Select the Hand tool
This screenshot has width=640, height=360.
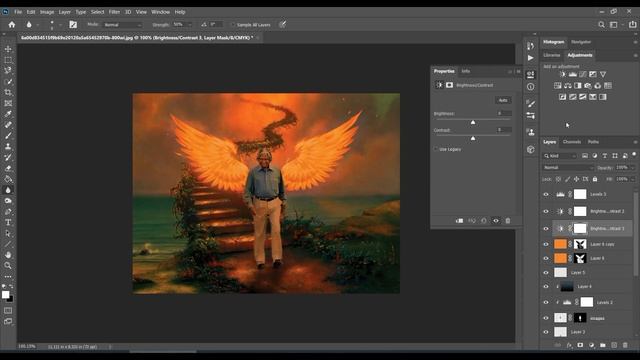coord(8,255)
